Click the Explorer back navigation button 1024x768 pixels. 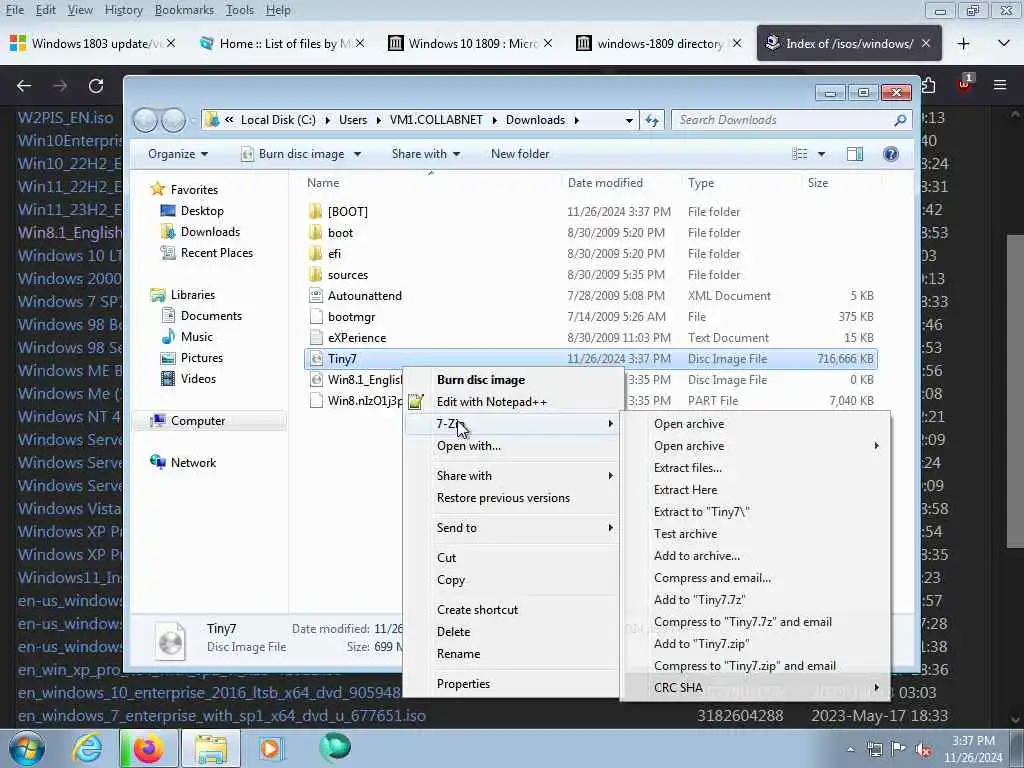146,120
